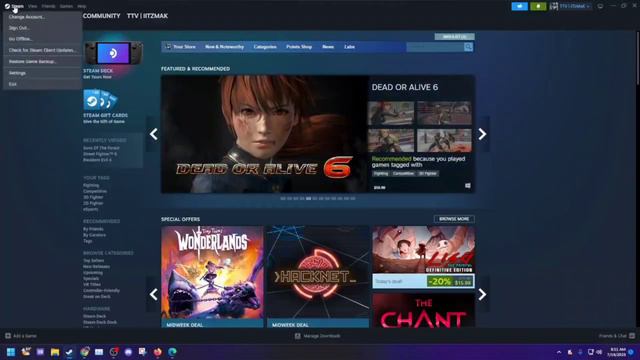Screen dimensions: 640x360
Task: Go to previous featured game arrow
Action: [x=153, y=134]
